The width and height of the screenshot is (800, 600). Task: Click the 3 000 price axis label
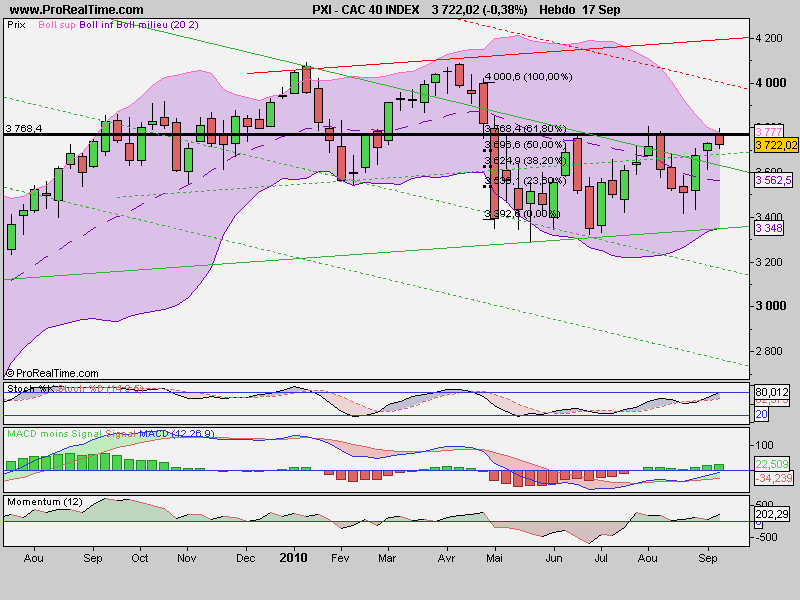click(x=770, y=306)
